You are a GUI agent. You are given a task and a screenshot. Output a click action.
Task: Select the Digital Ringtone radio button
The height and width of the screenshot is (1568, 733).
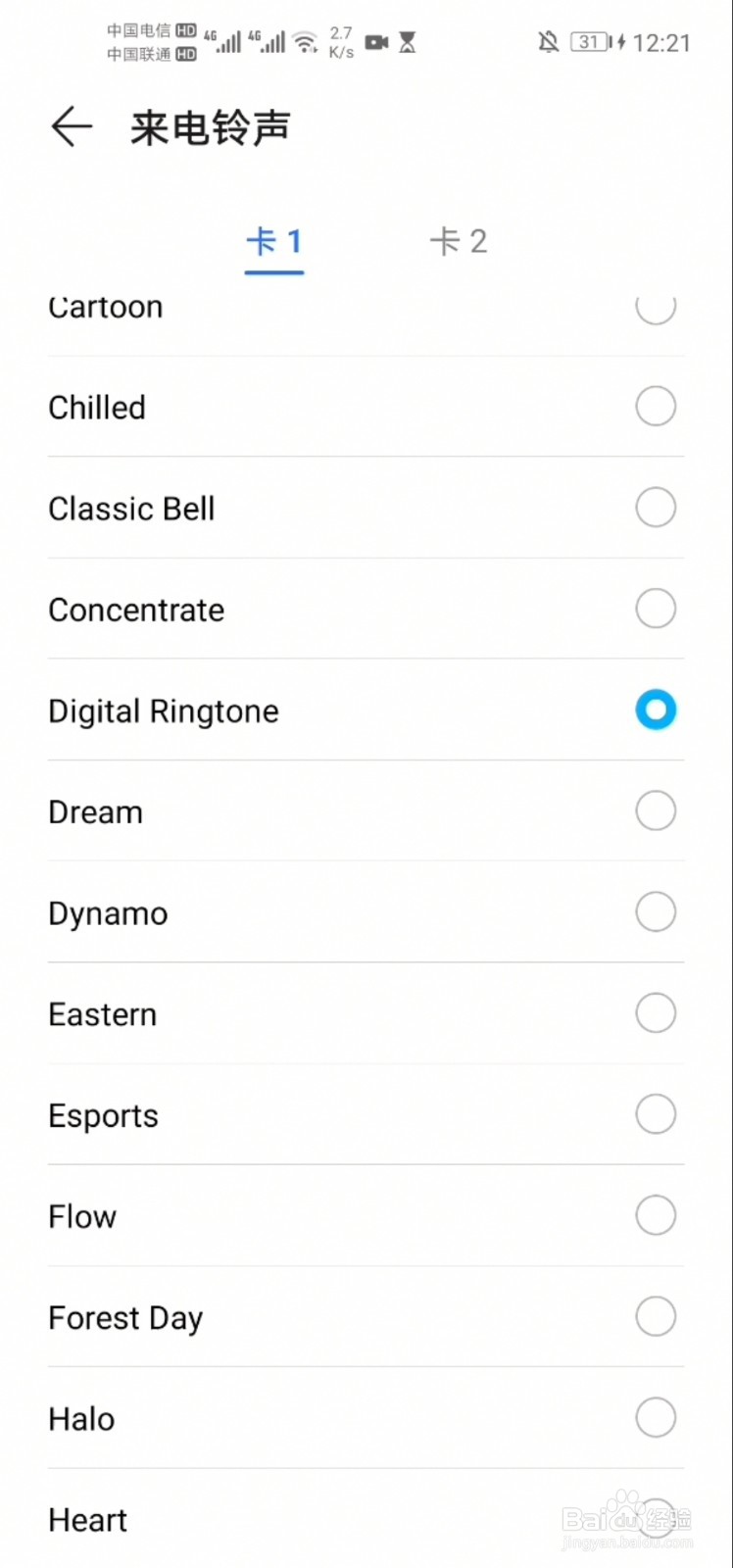coord(656,710)
